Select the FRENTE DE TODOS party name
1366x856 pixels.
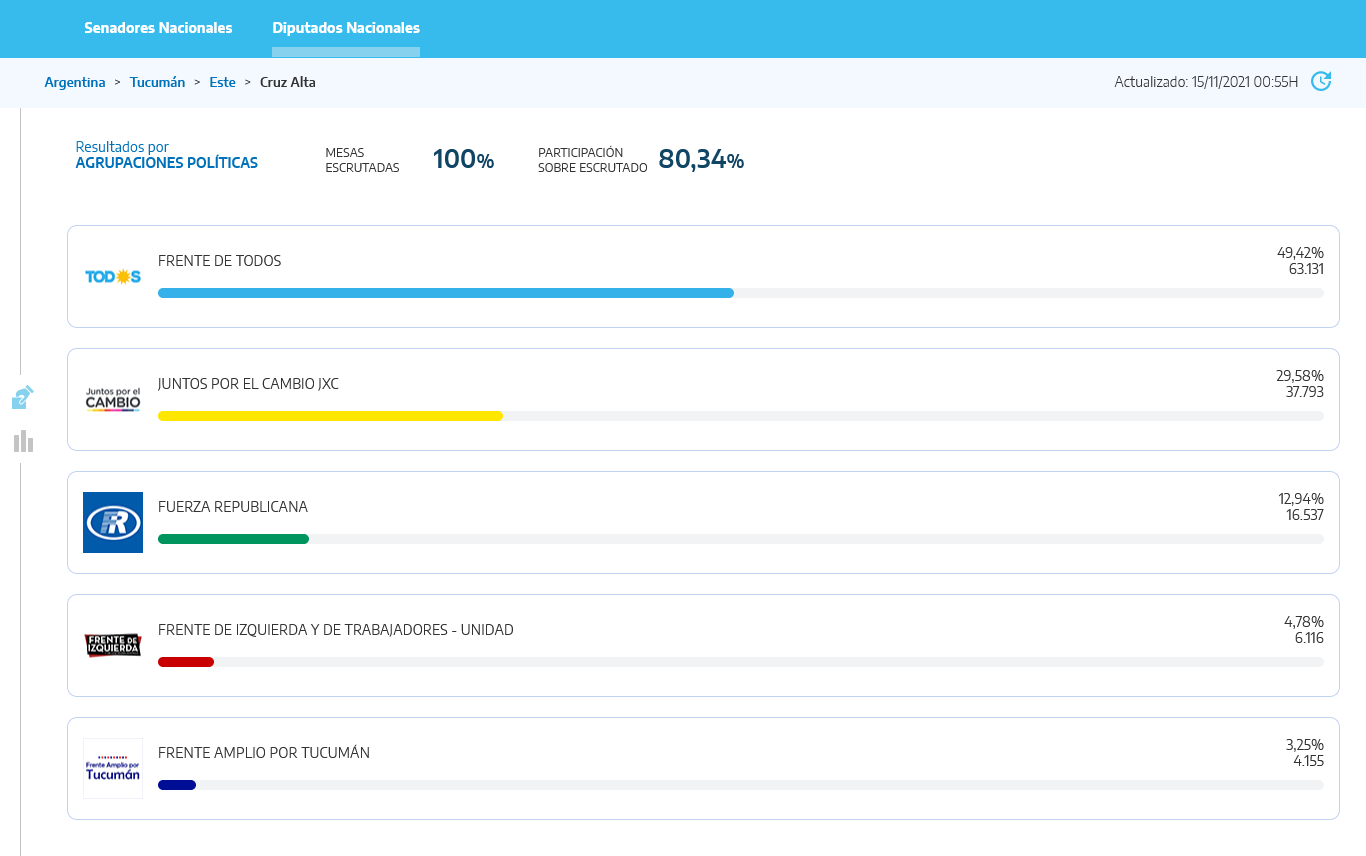[x=220, y=261]
